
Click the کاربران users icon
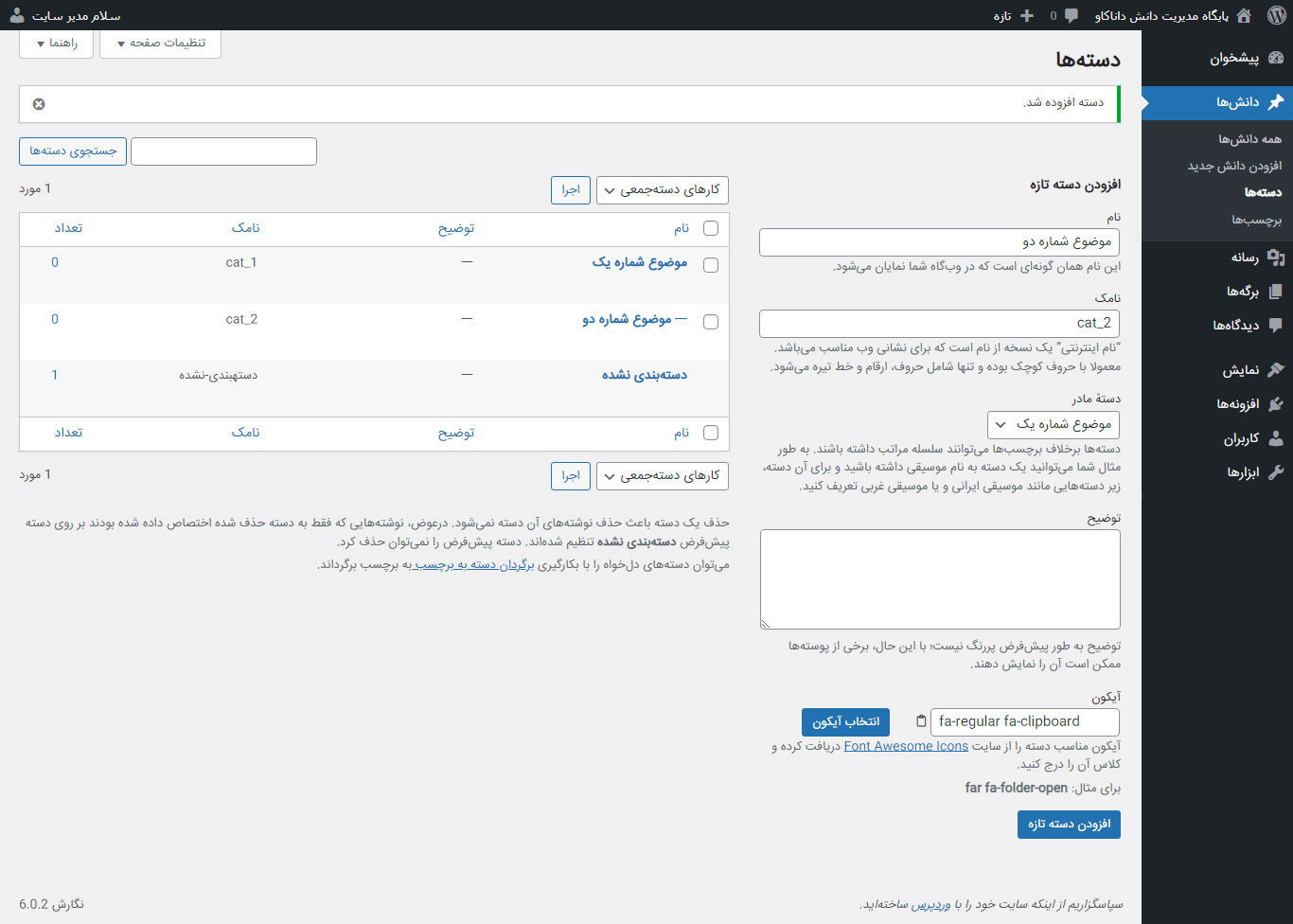(1275, 437)
